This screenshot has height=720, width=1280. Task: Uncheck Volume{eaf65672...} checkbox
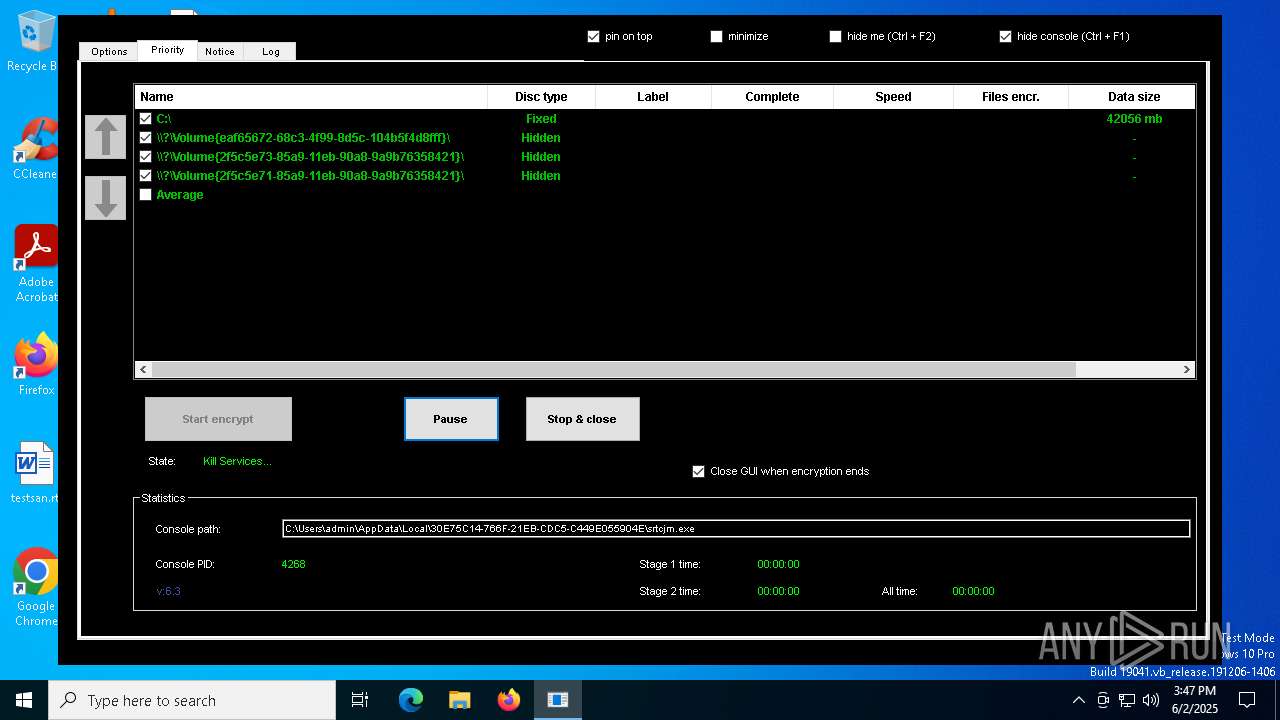(146, 138)
